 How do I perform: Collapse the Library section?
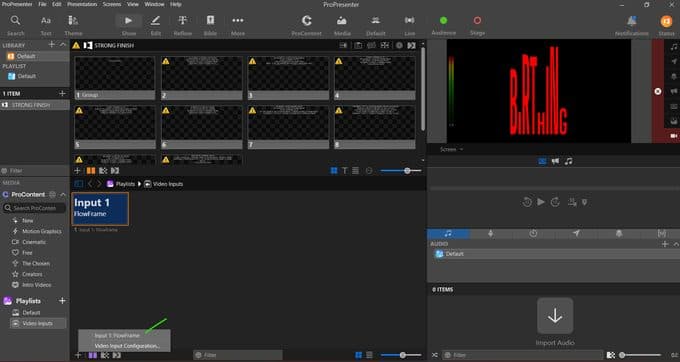pos(63,45)
